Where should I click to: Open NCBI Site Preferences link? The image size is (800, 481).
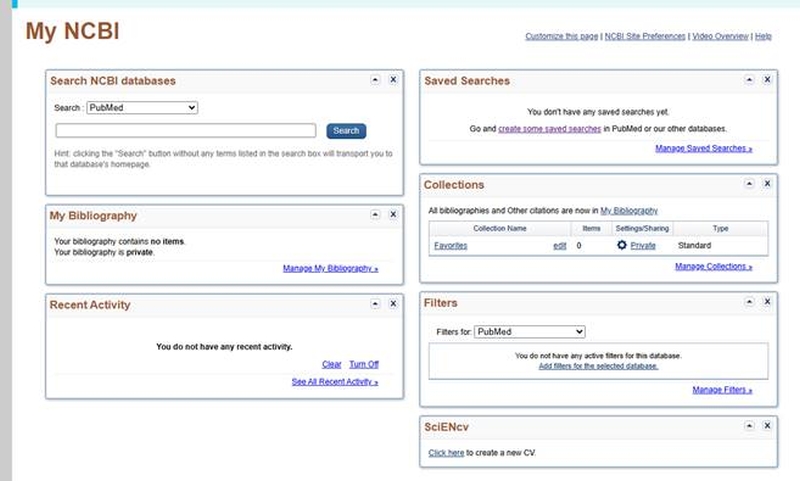point(645,36)
